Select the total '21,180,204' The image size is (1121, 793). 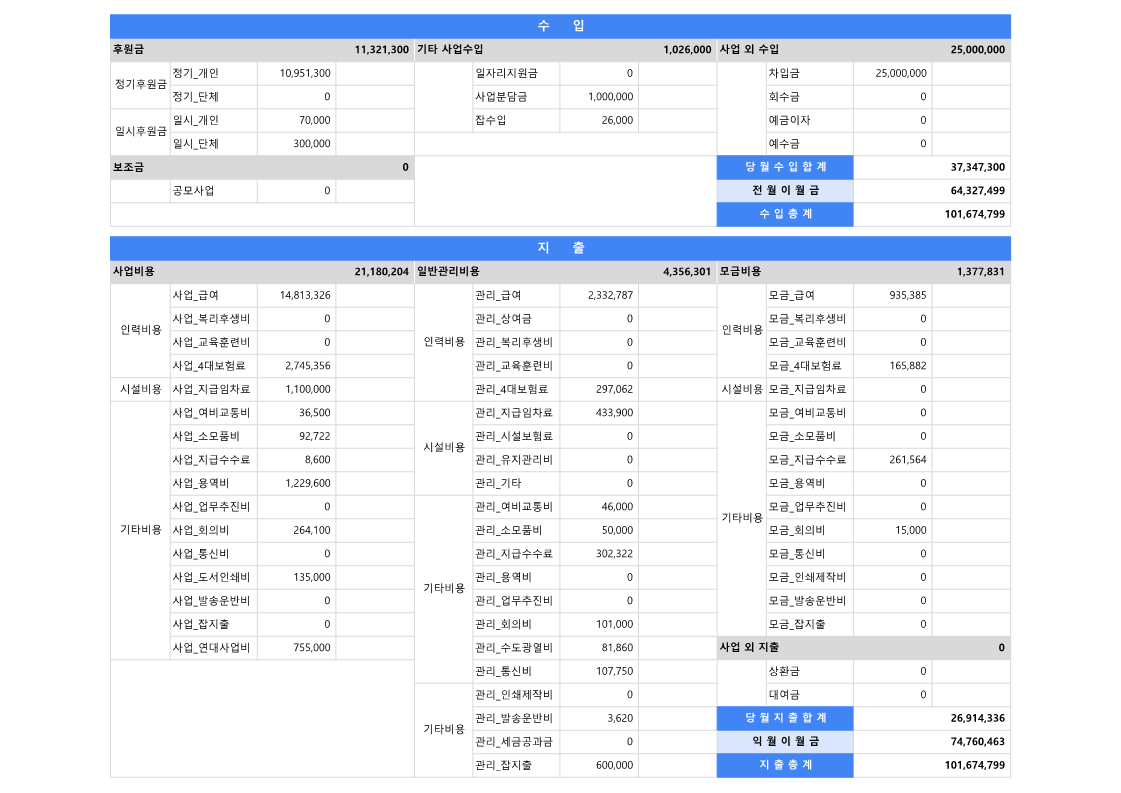point(382,272)
